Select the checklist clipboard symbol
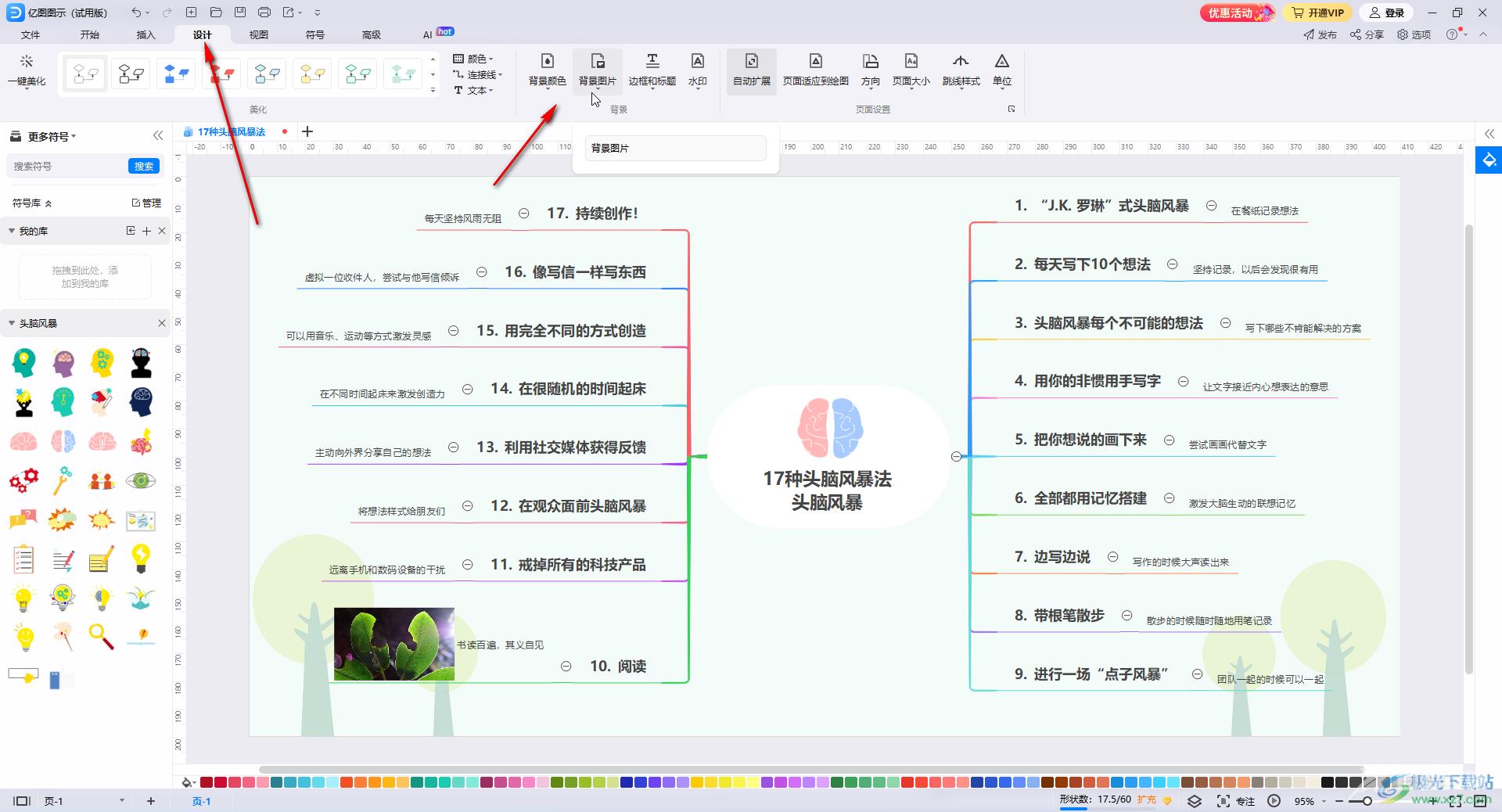1502x812 pixels. 23,559
